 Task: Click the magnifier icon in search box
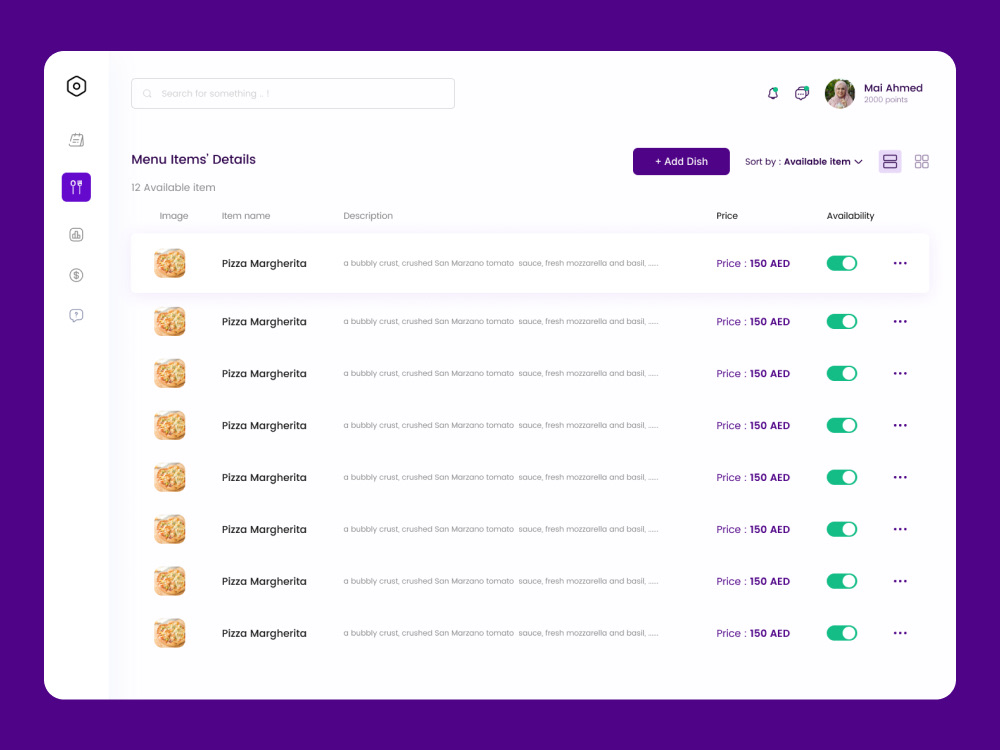[147, 94]
